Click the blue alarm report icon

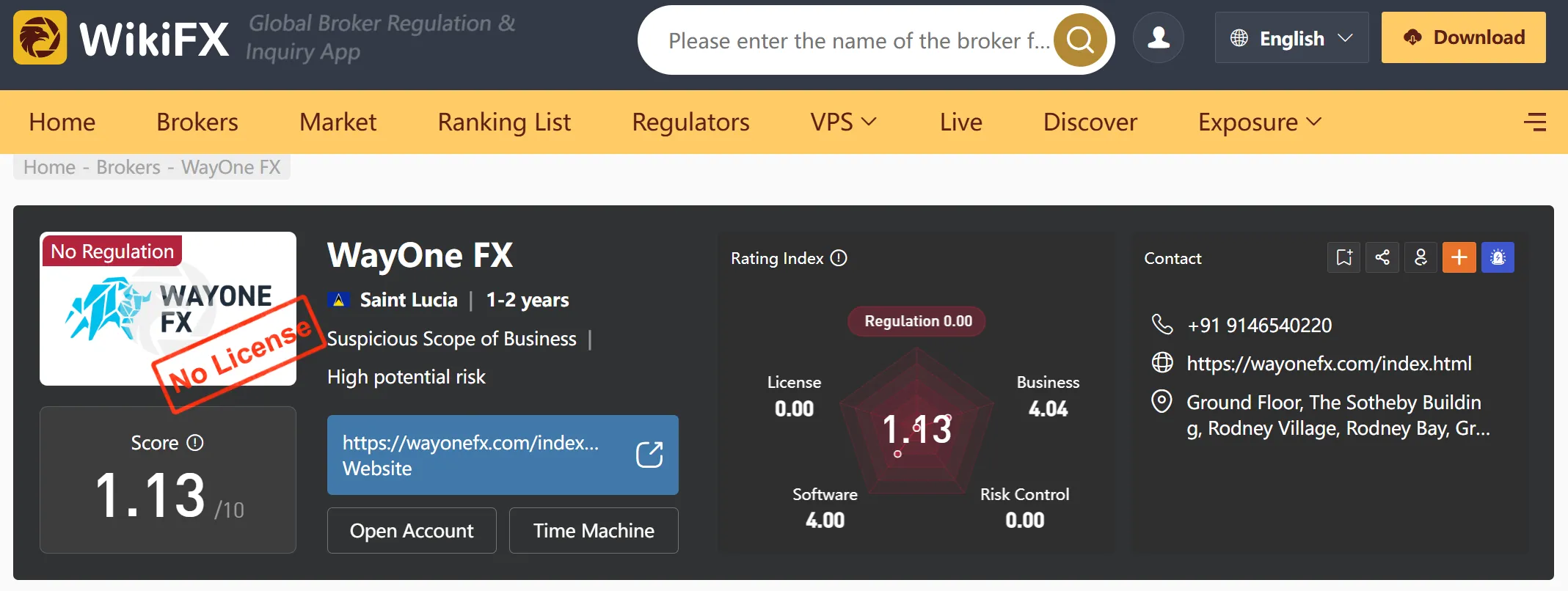click(x=1498, y=257)
